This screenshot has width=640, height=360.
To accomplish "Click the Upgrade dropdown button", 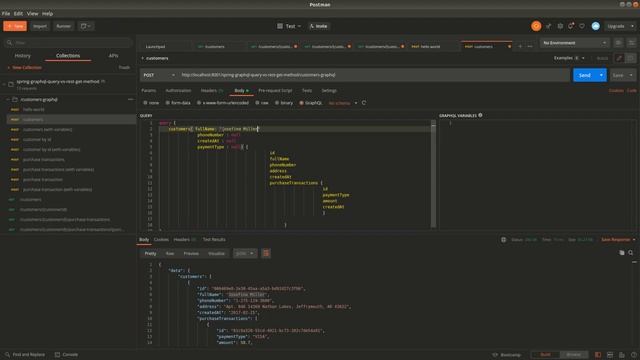I will coord(620,26).
